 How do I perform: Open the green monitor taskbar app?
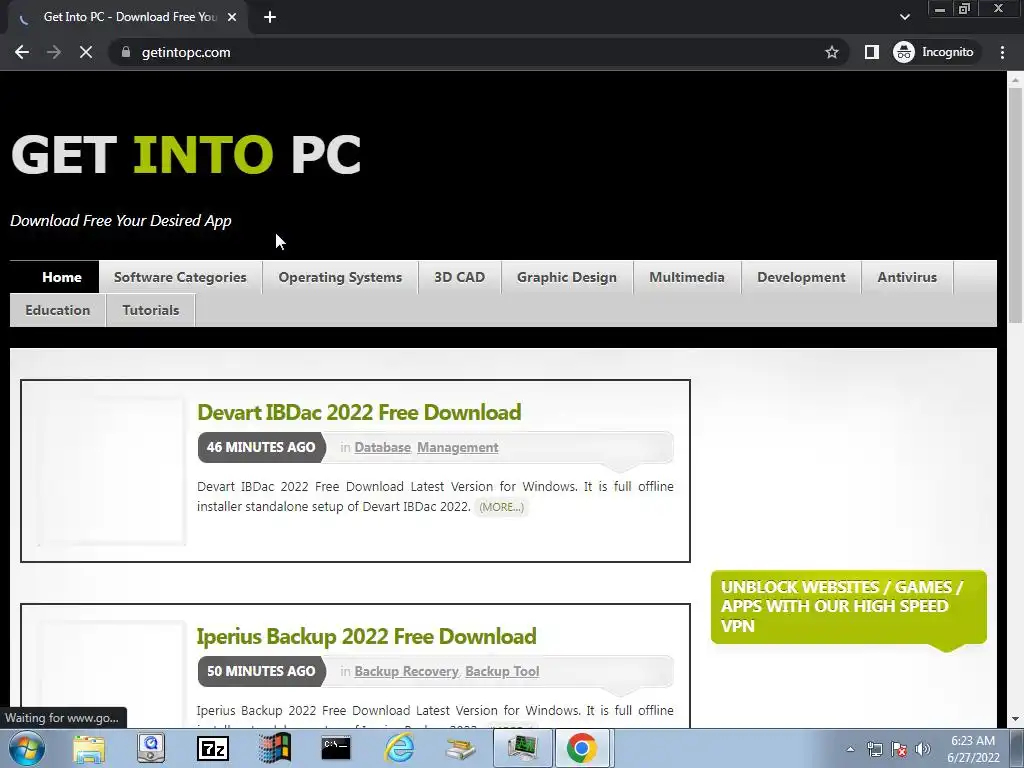tap(522, 748)
